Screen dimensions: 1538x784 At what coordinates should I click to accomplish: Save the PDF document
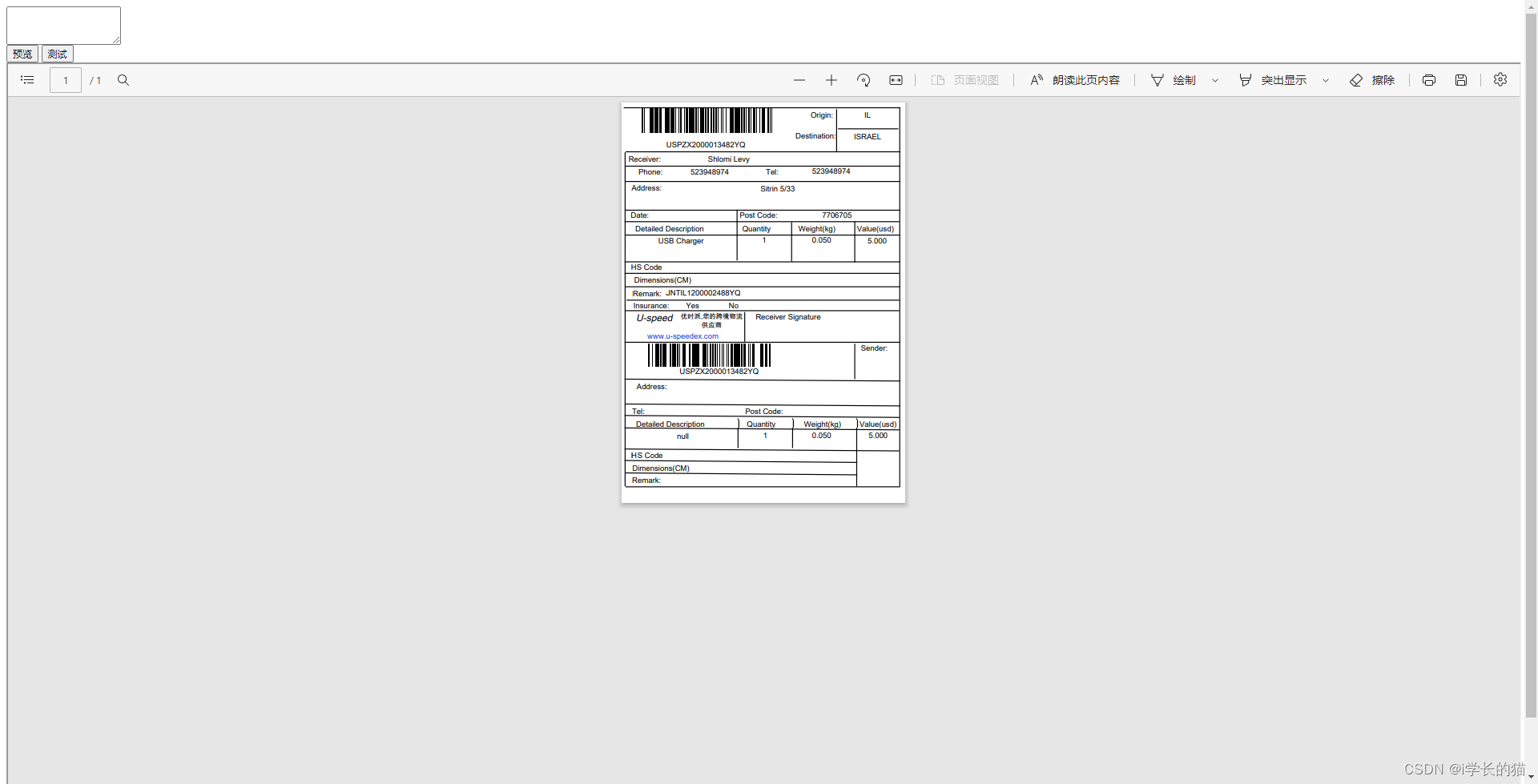[x=1461, y=80]
